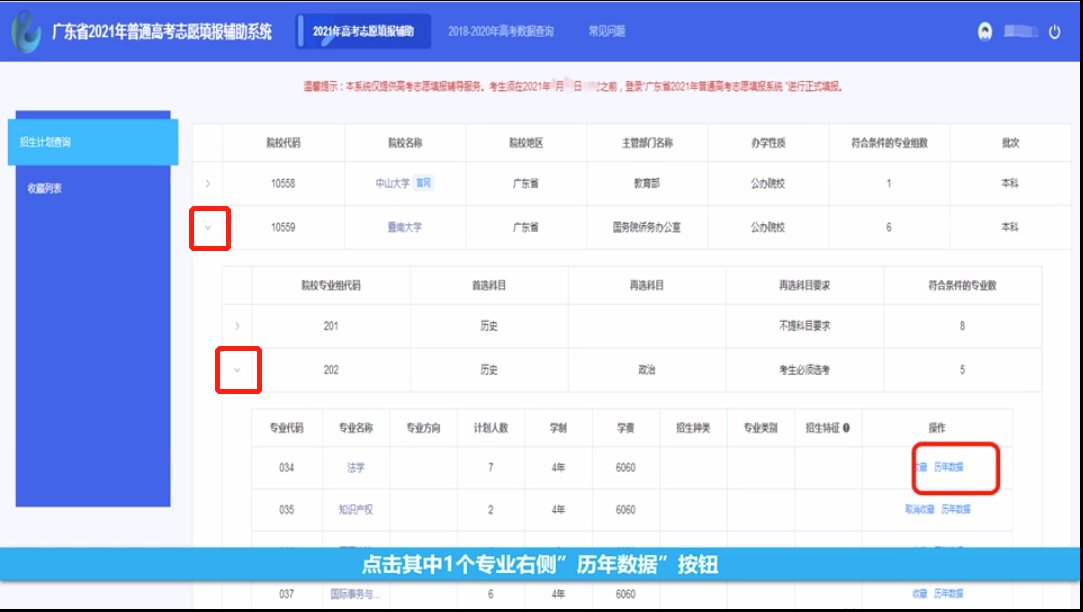Click 历年数据 for 法学 major
The image size is (1083, 612).
(x=950, y=468)
